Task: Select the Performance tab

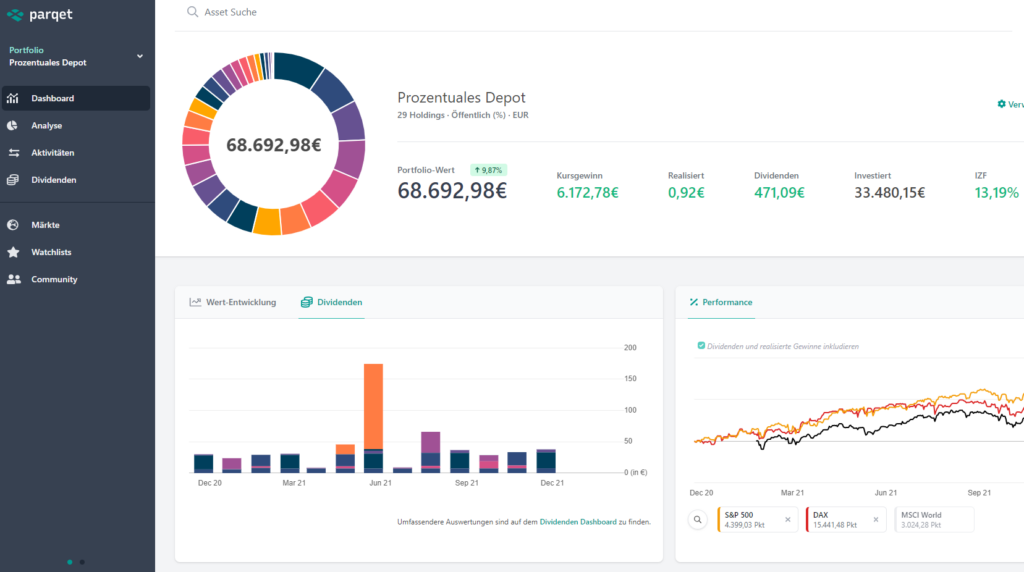Action: [720, 302]
